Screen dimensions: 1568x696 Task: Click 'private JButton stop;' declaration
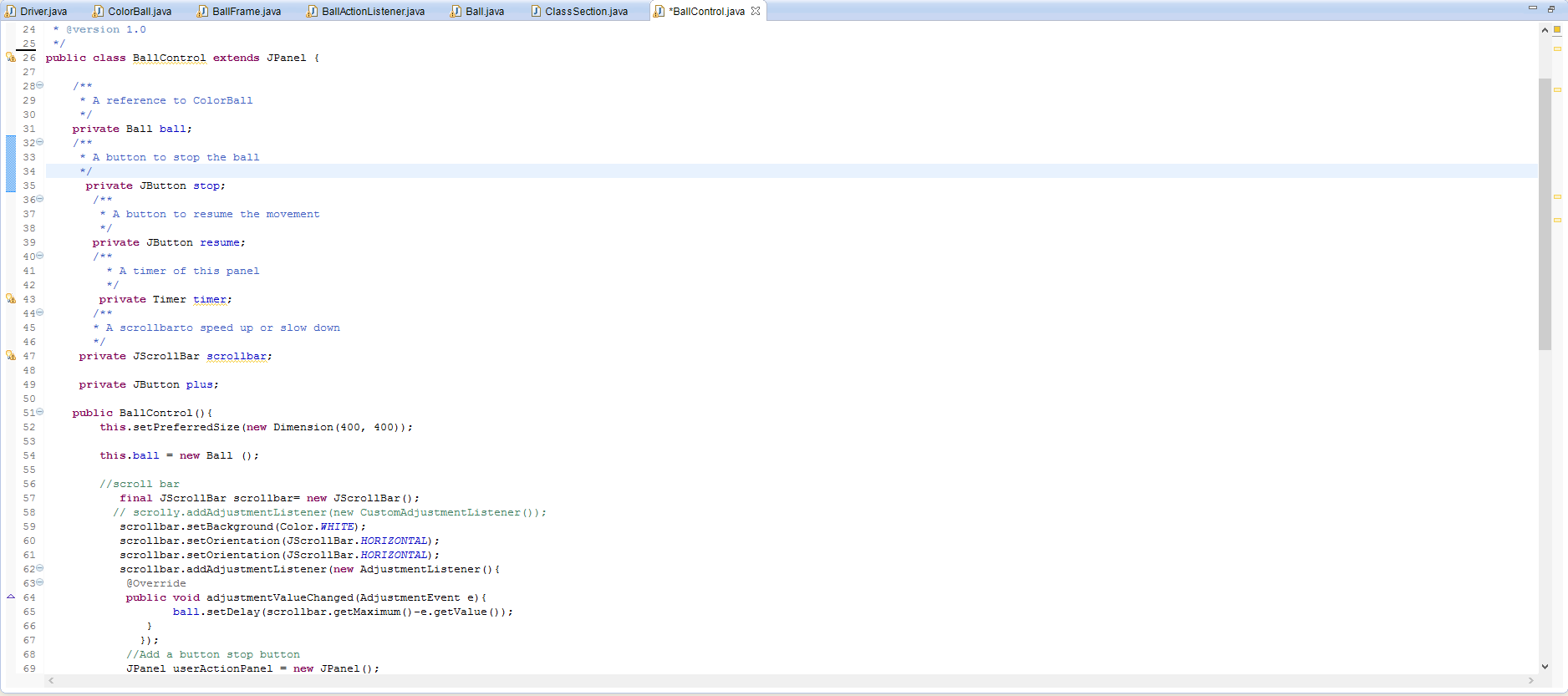155,185
